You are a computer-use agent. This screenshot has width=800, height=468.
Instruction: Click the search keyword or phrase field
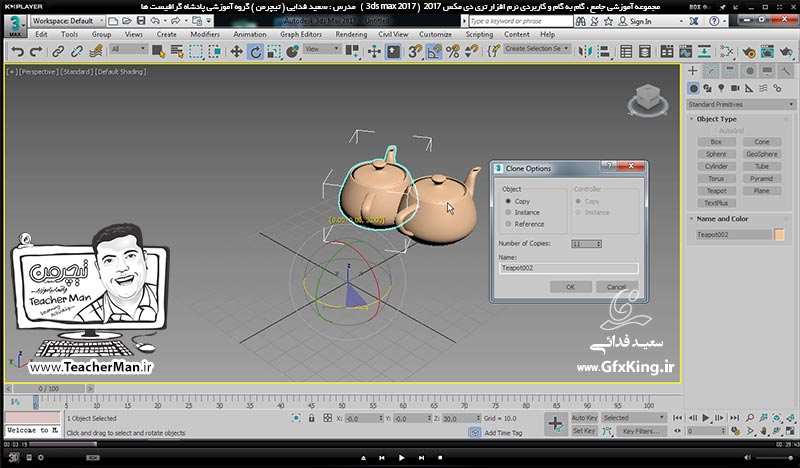(x=520, y=21)
